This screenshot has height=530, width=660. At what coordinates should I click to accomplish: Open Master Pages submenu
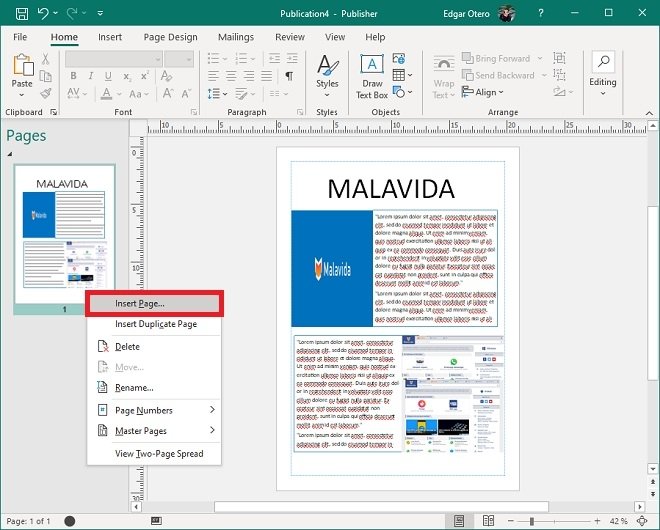click(x=154, y=431)
